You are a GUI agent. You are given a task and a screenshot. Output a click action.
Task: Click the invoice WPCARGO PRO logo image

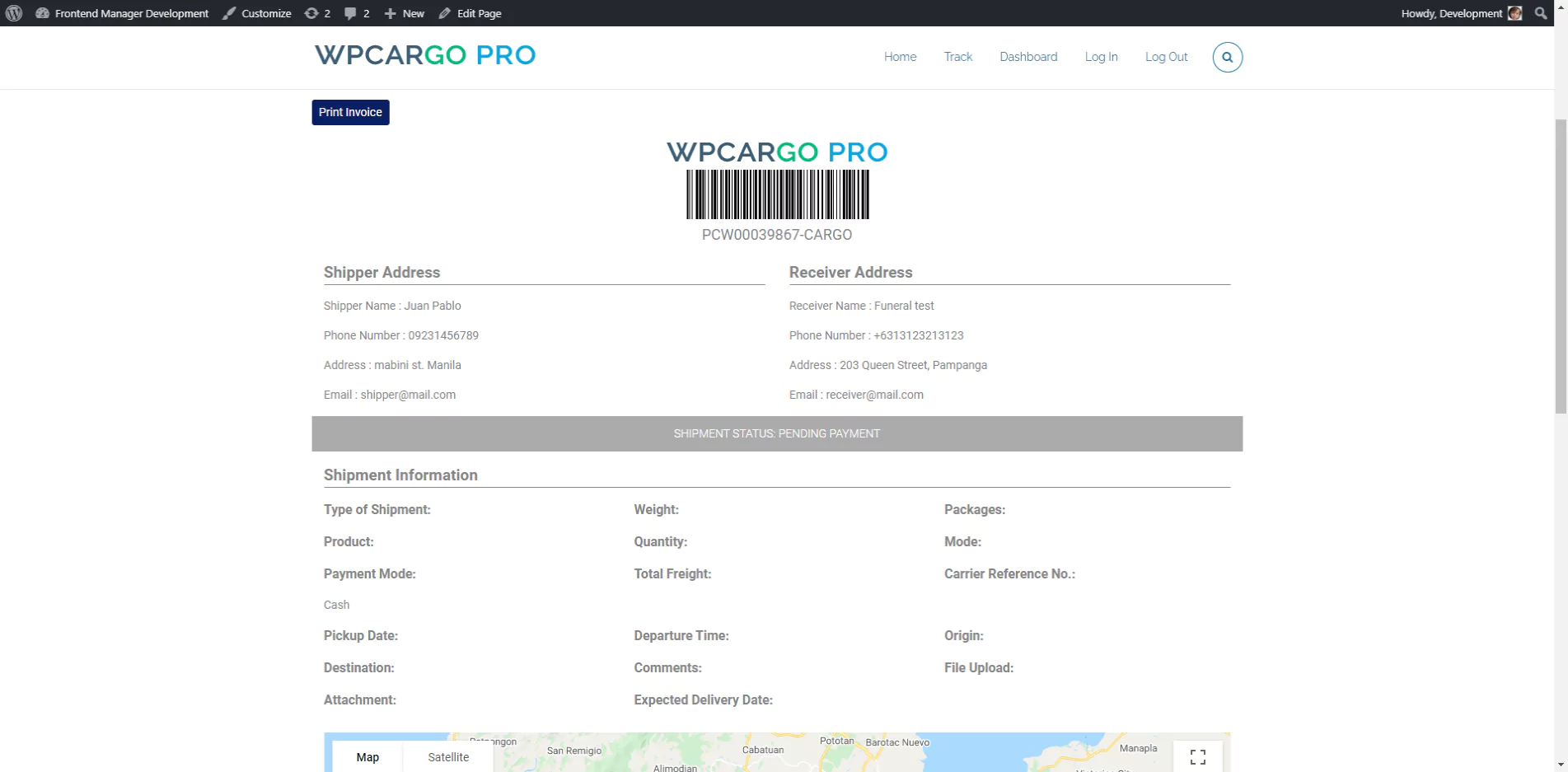click(777, 152)
